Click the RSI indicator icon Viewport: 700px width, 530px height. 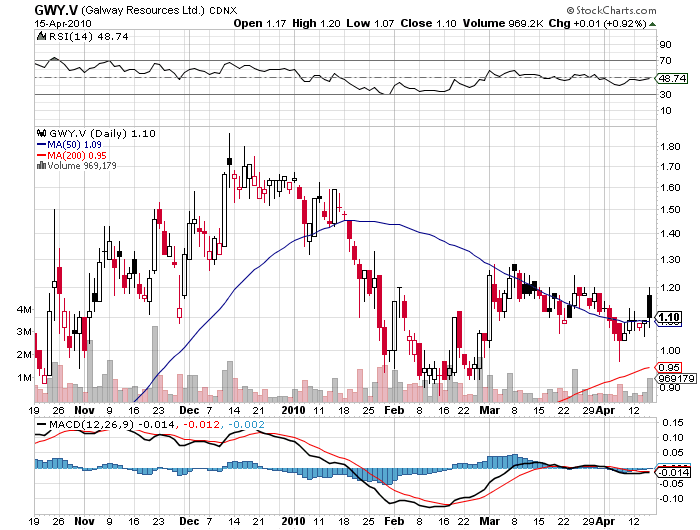(x=41, y=36)
